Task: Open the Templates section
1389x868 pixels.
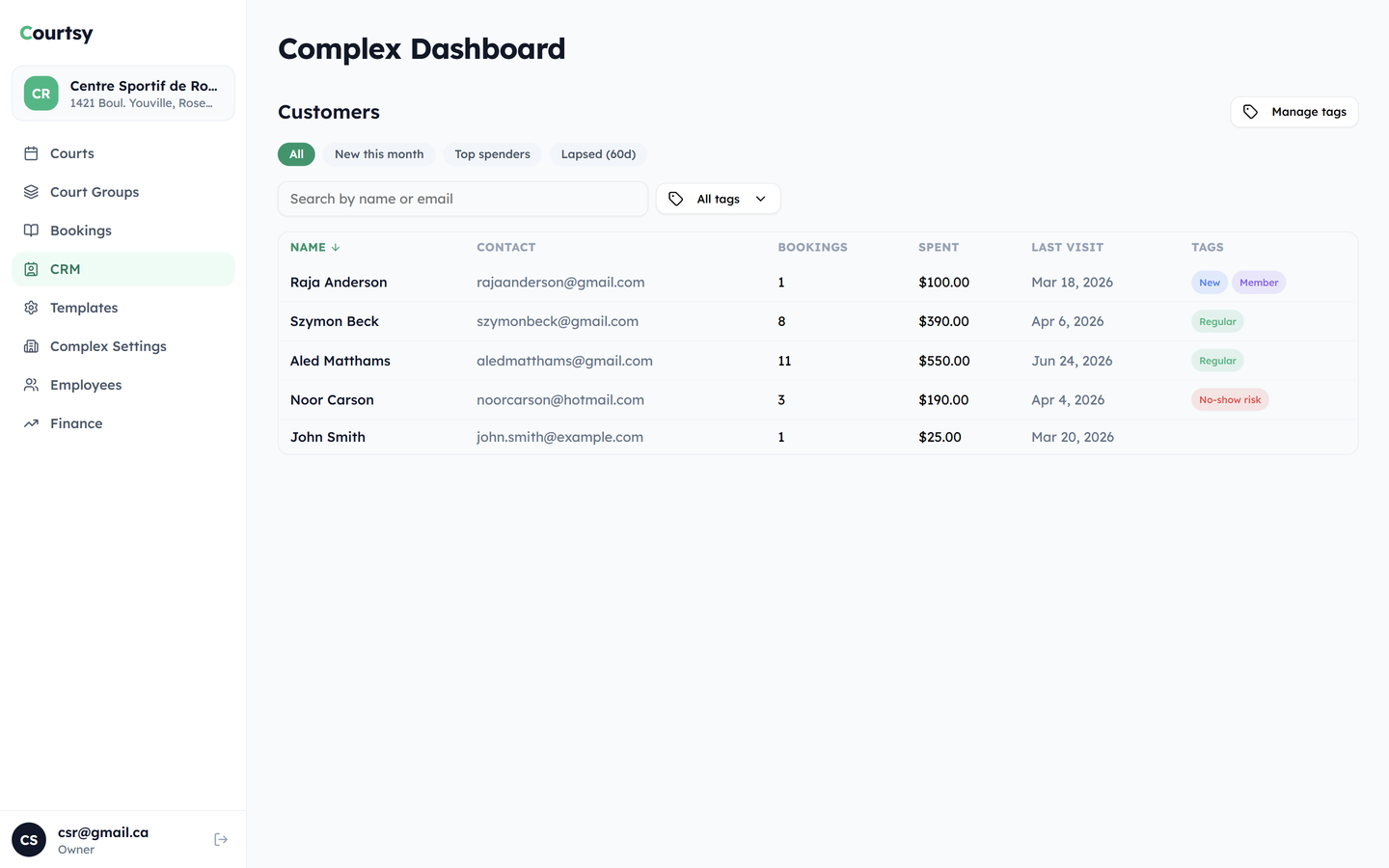Action: point(123,308)
